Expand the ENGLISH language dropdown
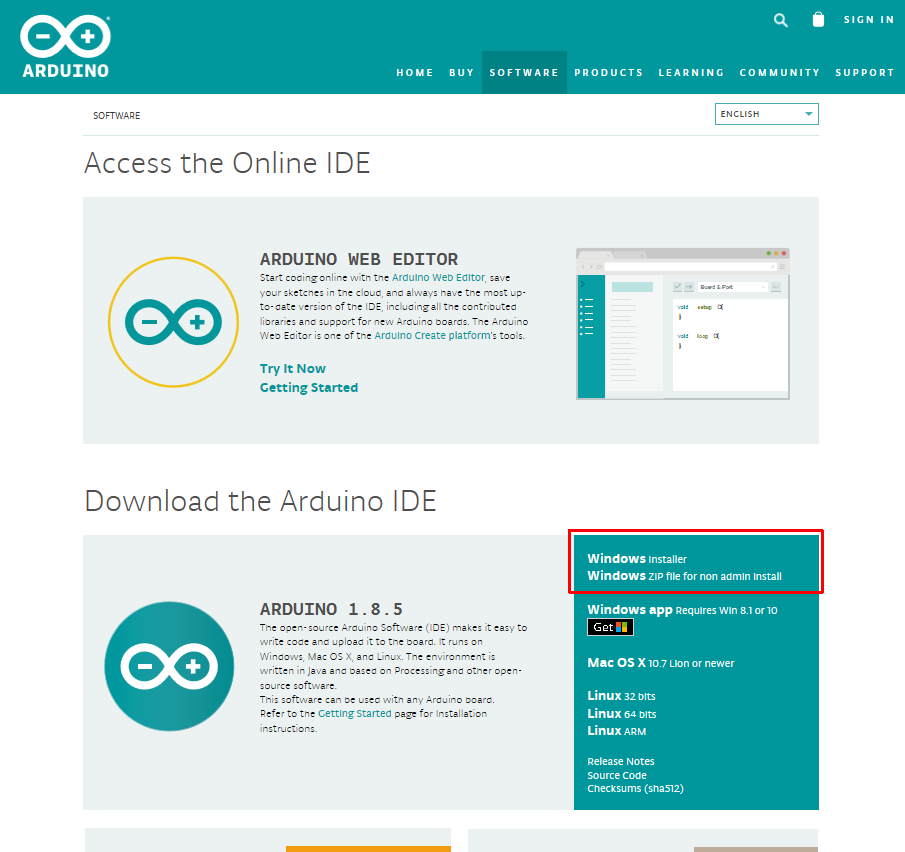 click(766, 114)
